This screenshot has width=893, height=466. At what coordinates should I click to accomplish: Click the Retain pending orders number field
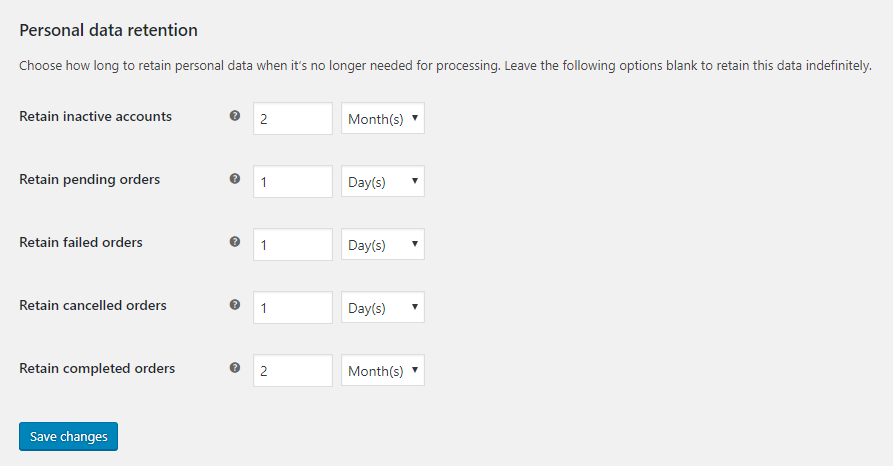pos(293,182)
